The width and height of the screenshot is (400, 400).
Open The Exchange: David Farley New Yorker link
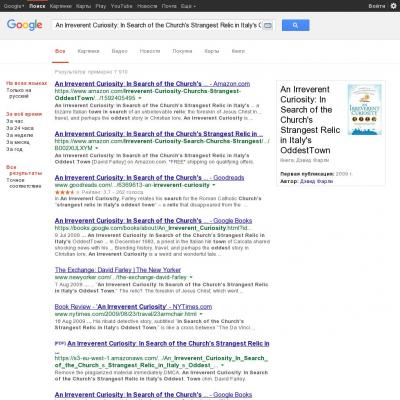(118, 270)
